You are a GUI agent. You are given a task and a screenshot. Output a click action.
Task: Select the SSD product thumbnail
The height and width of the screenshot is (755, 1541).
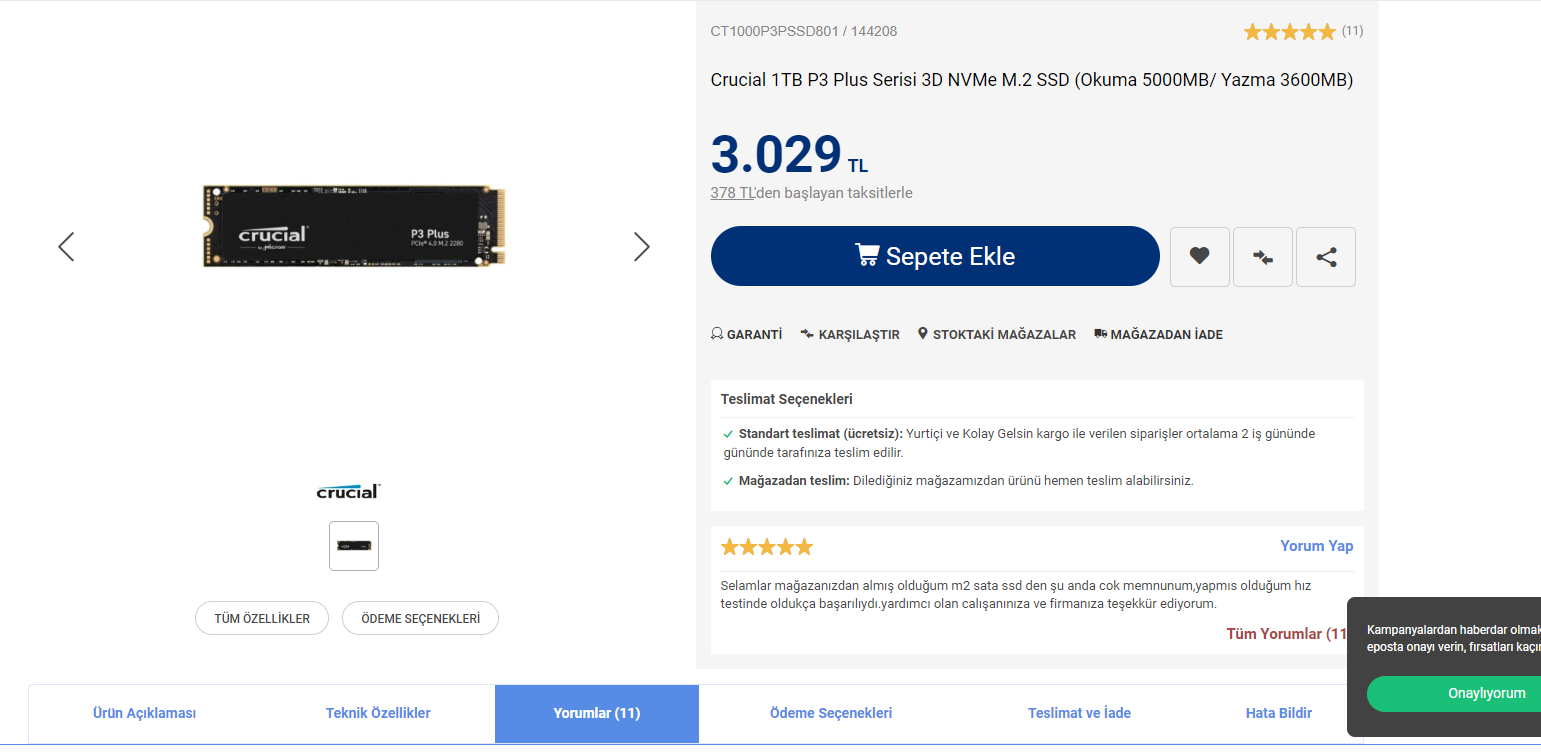pos(354,546)
